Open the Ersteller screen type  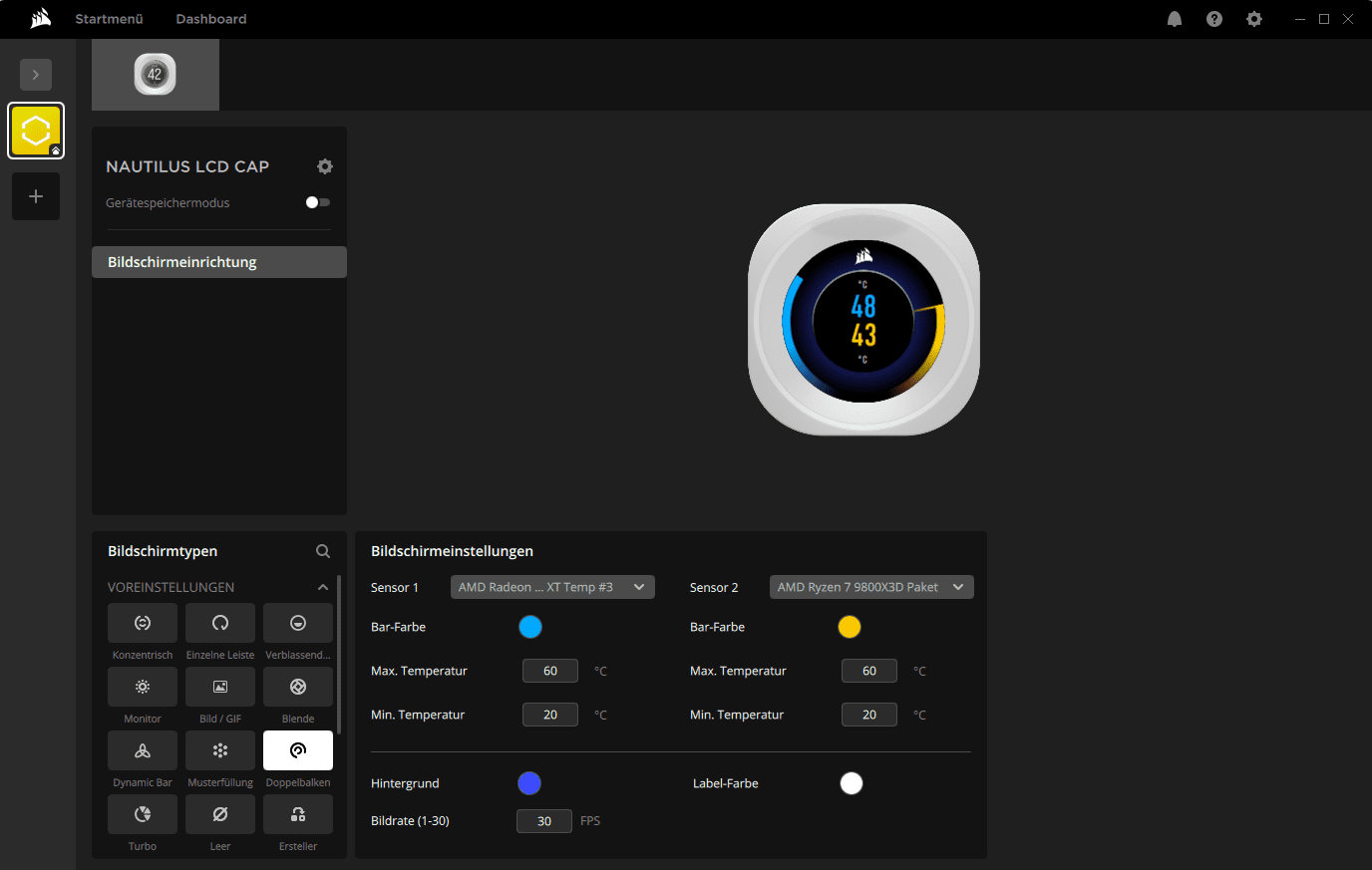[x=298, y=814]
